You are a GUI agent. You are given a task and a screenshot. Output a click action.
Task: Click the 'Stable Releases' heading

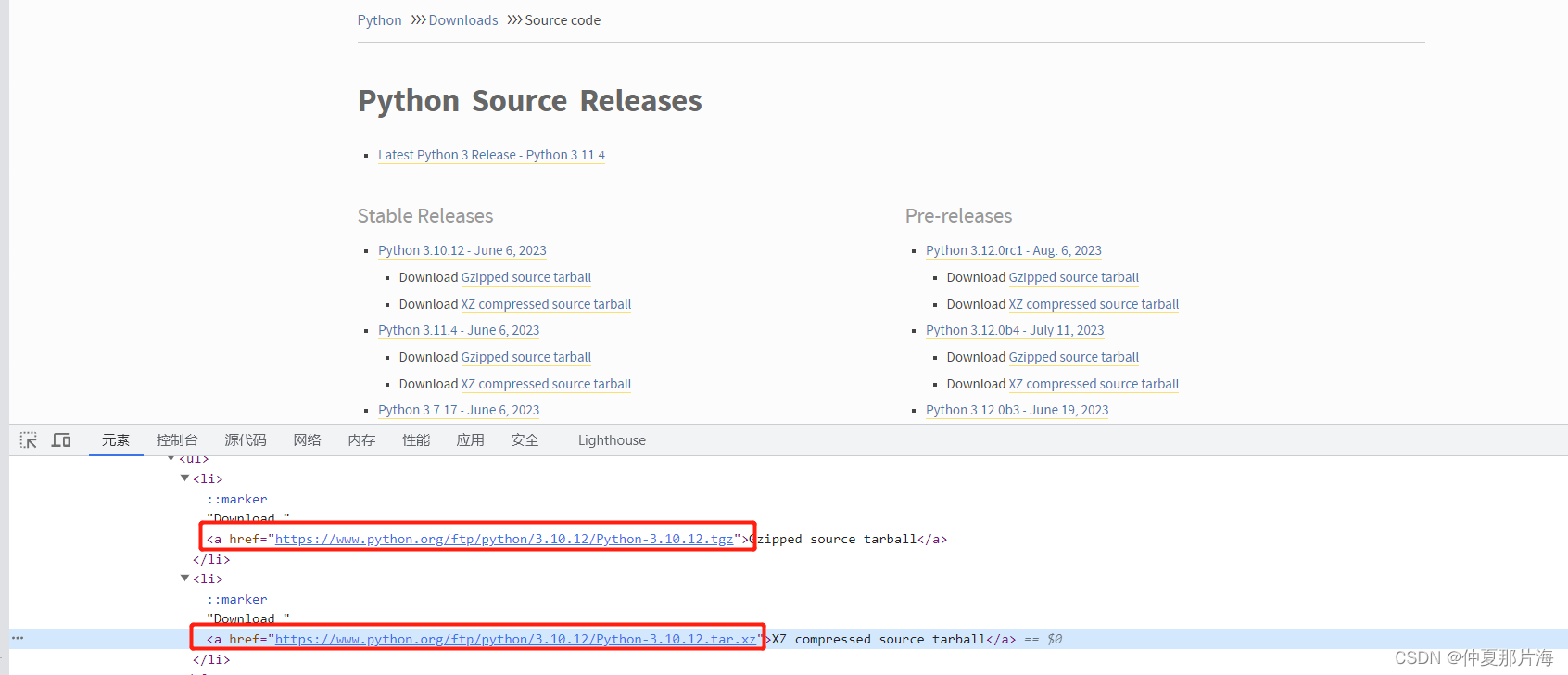(425, 216)
